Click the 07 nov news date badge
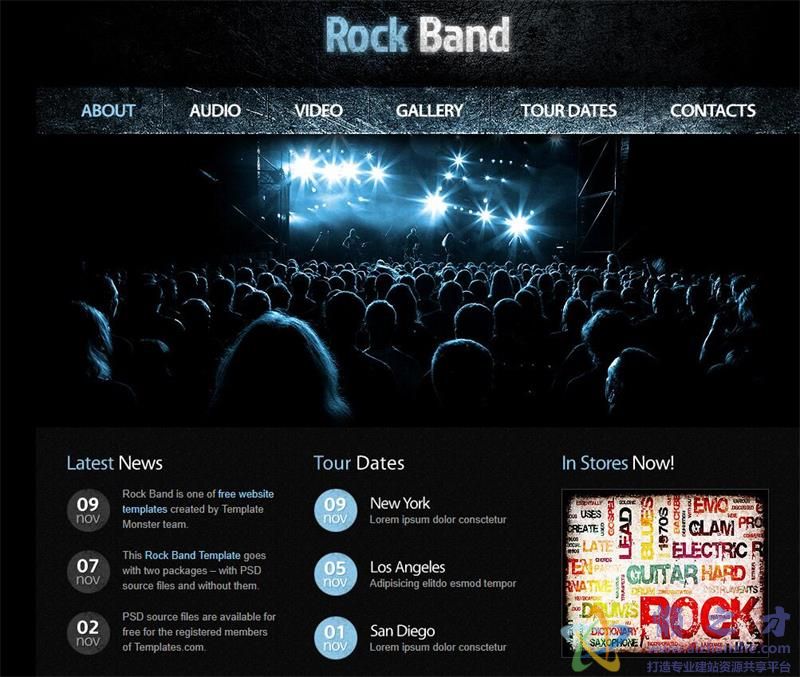This screenshot has height=677, width=800. tap(88, 572)
